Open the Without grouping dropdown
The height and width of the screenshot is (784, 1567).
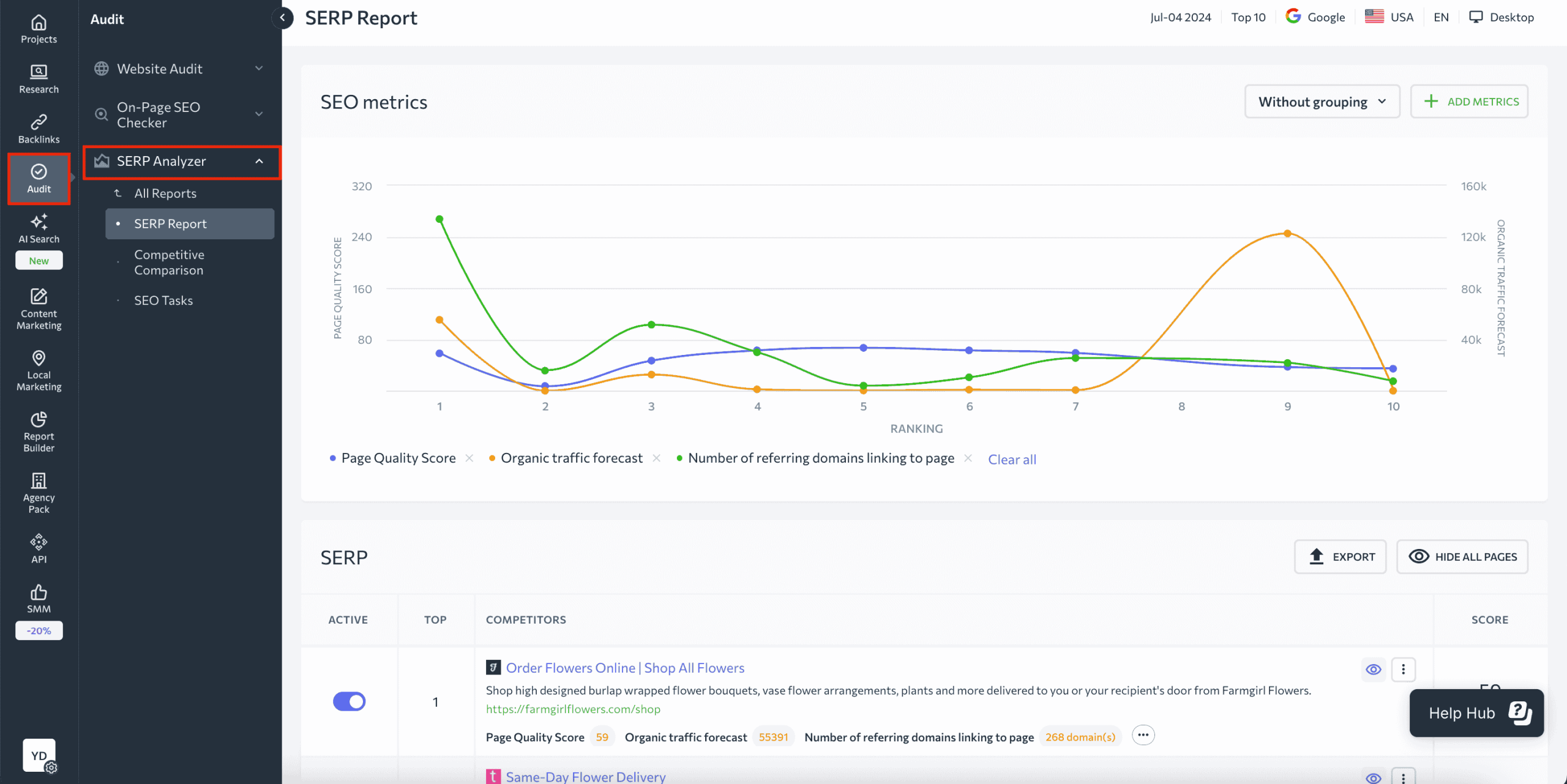(x=1322, y=101)
